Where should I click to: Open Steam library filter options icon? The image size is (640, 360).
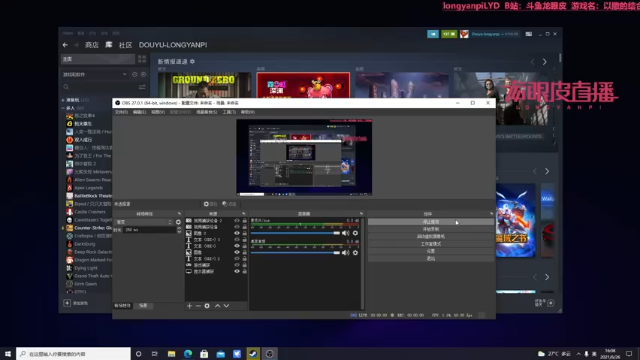click(x=142, y=87)
